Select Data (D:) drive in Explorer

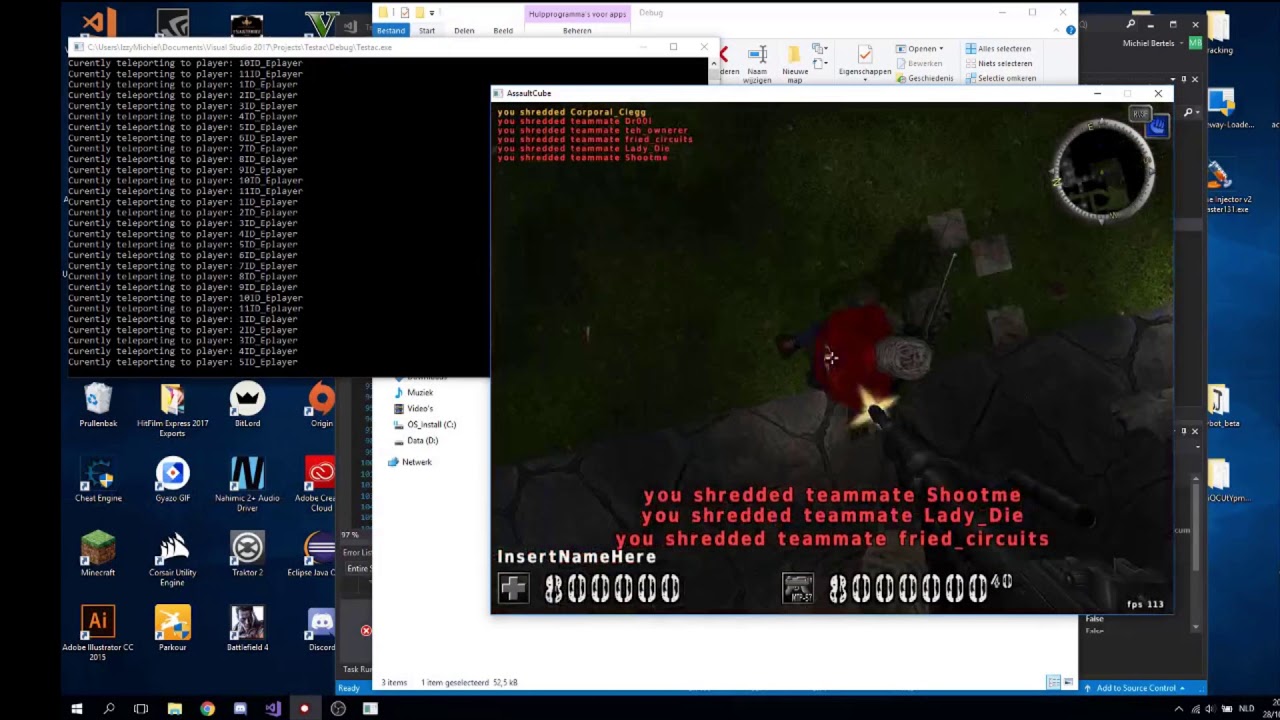click(x=416, y=441)
